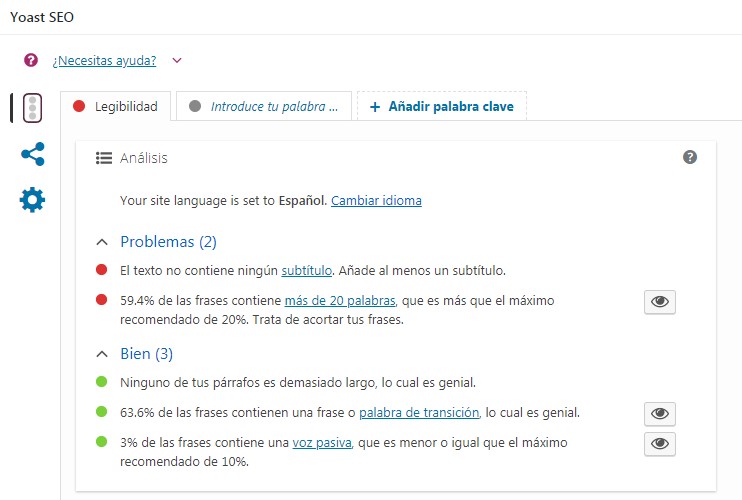Expand the help dropdown chevron
Viewport: 742px width, 500px height.
pos(177,60)
